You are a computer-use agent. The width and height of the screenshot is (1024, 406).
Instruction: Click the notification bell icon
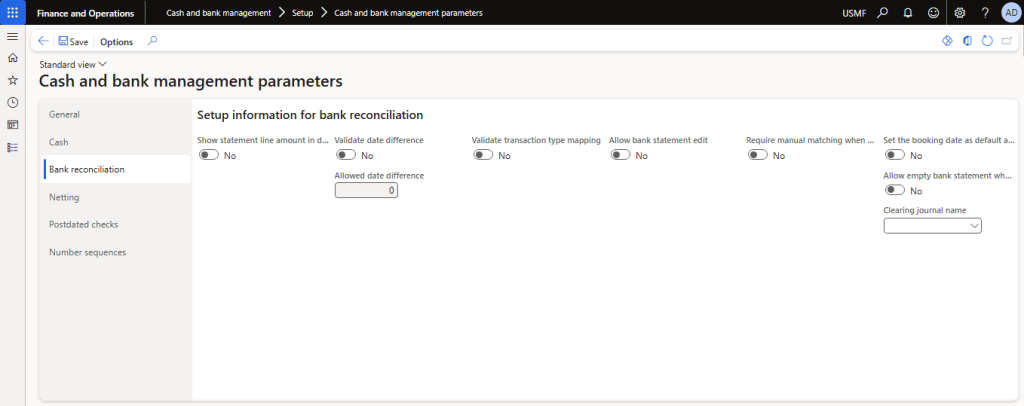(x=908, y=13)
